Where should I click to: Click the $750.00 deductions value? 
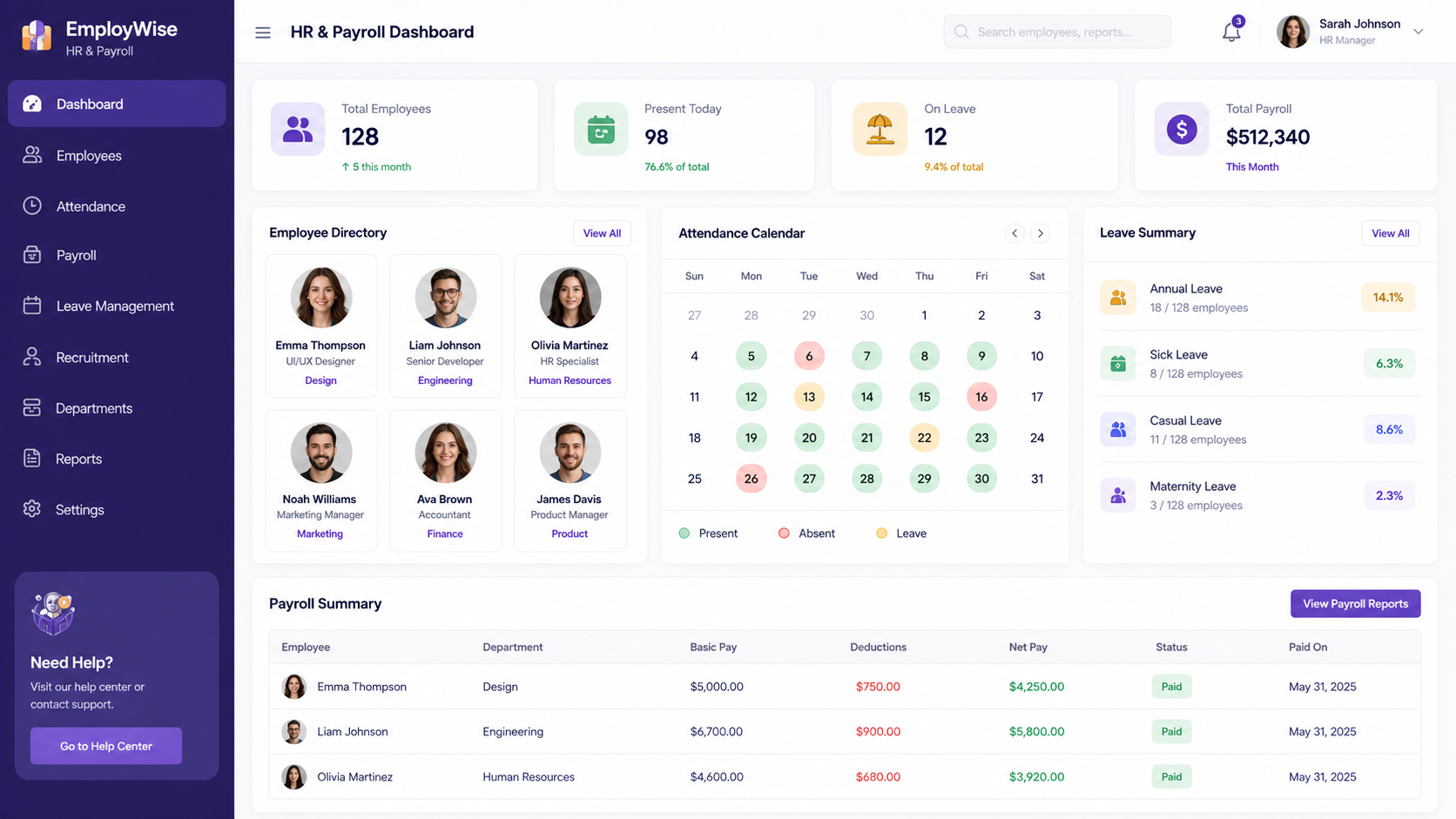878,687
